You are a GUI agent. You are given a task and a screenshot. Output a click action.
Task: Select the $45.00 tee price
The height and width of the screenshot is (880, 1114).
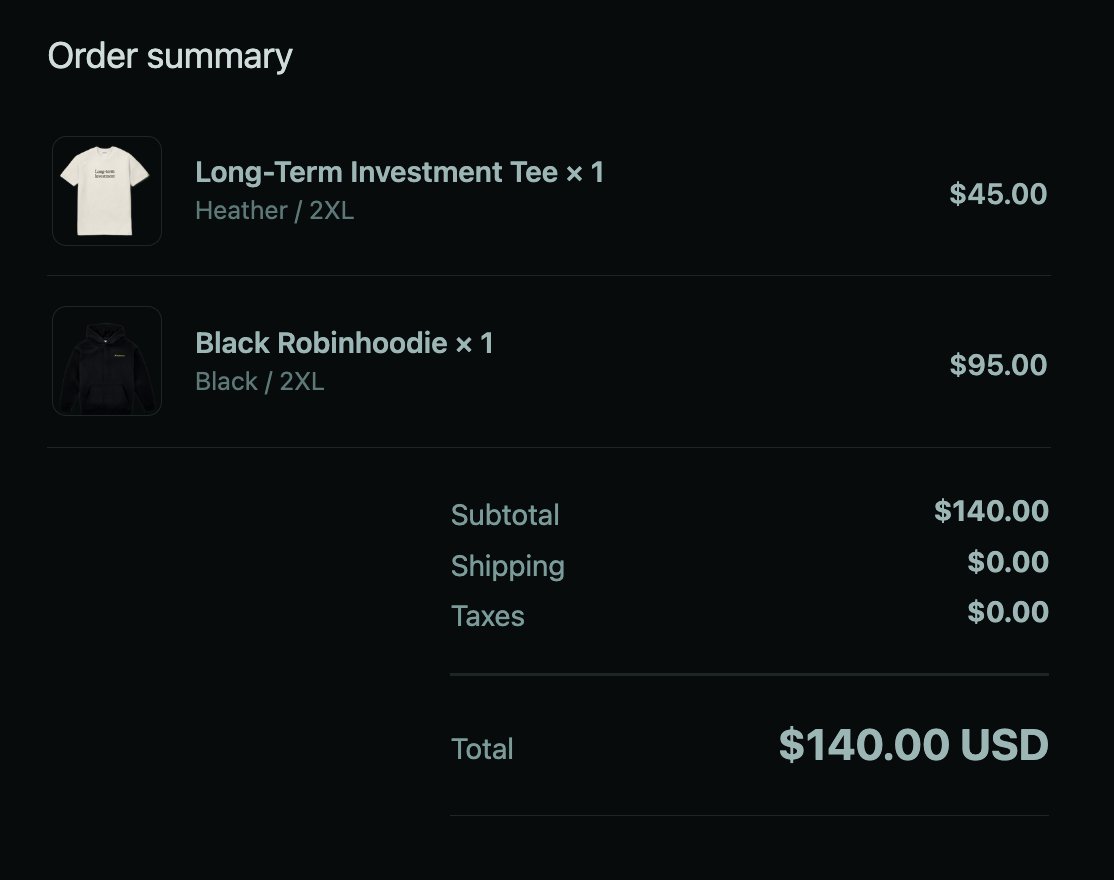point(997,193)
